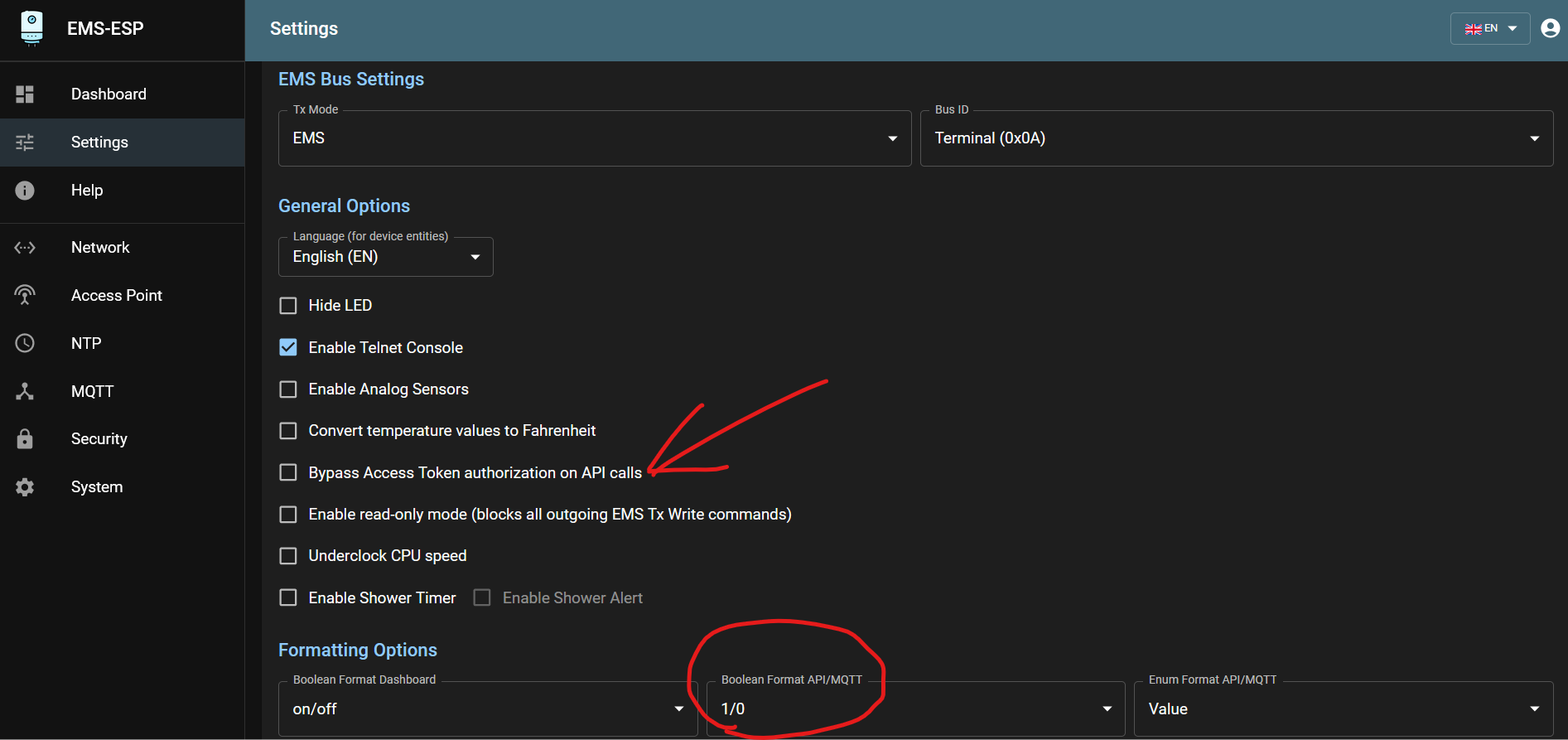Enable the Shower Timer checkbox
The image size is (1568, 740).
(288, 597)
